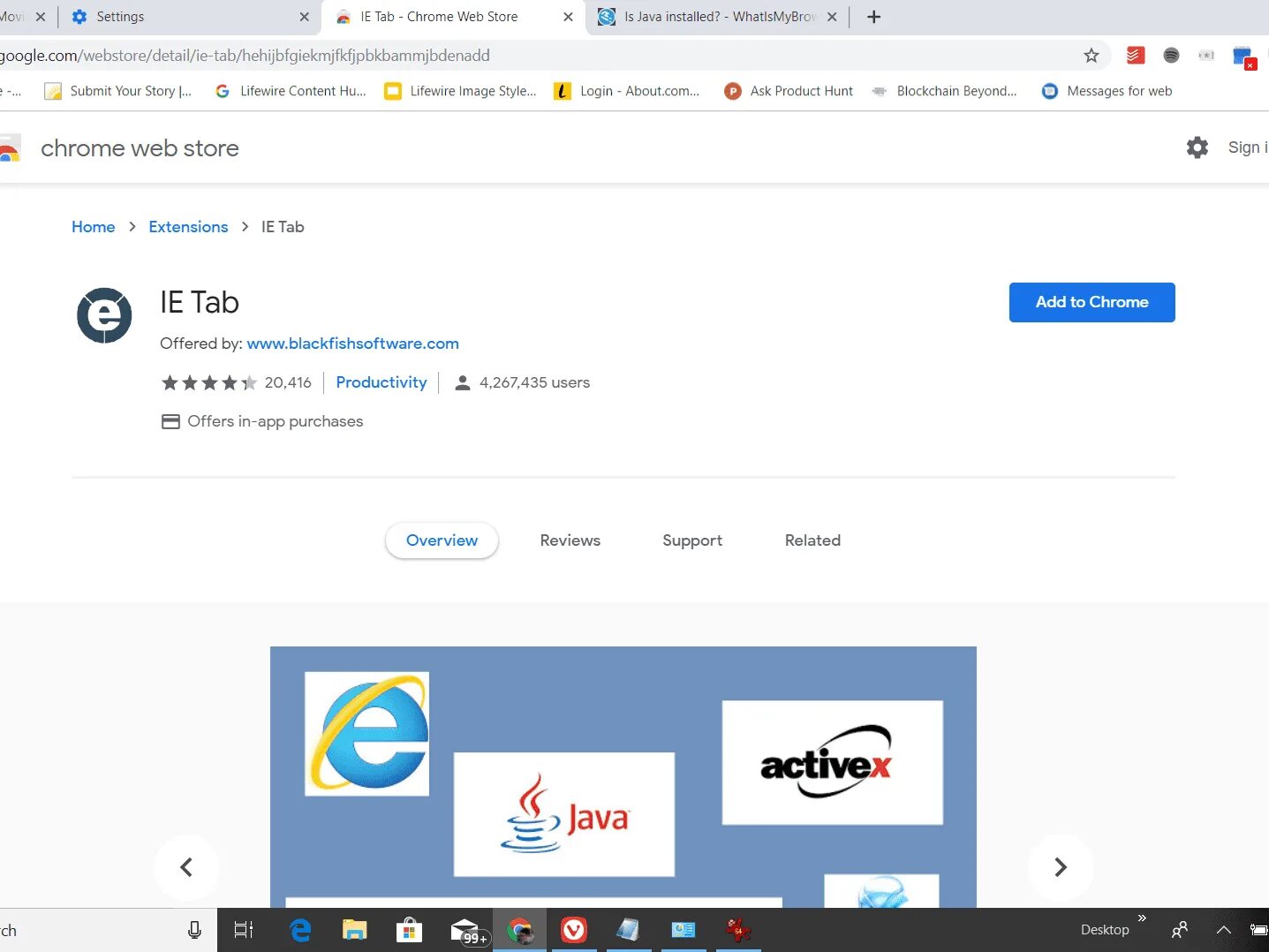Click the Java logo image

pos(563,814)
